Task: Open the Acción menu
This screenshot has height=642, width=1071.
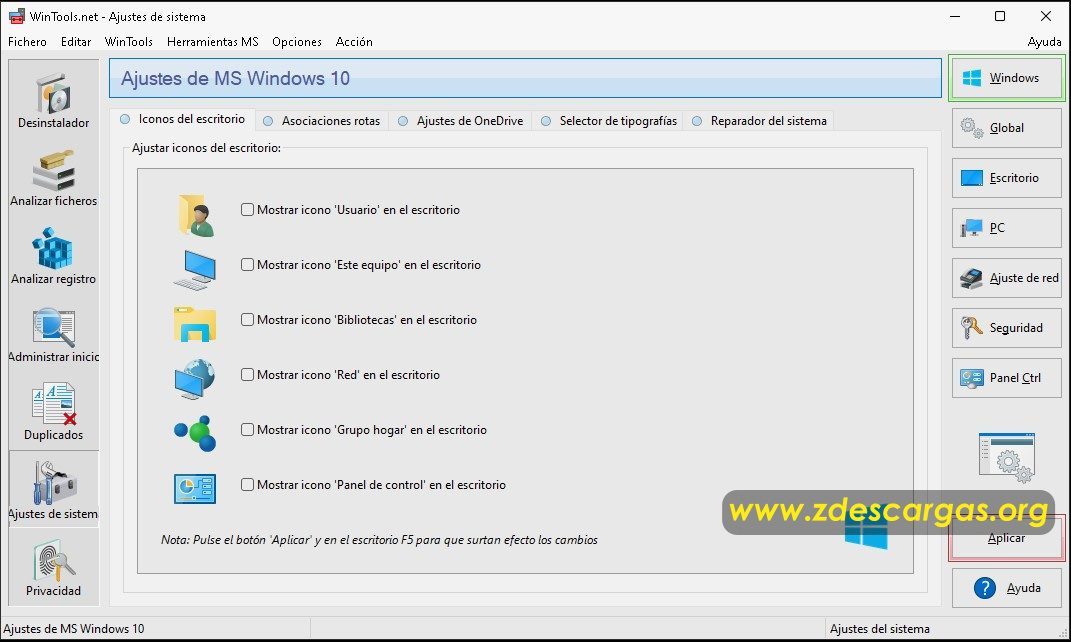Action: [x=354, y=42]
